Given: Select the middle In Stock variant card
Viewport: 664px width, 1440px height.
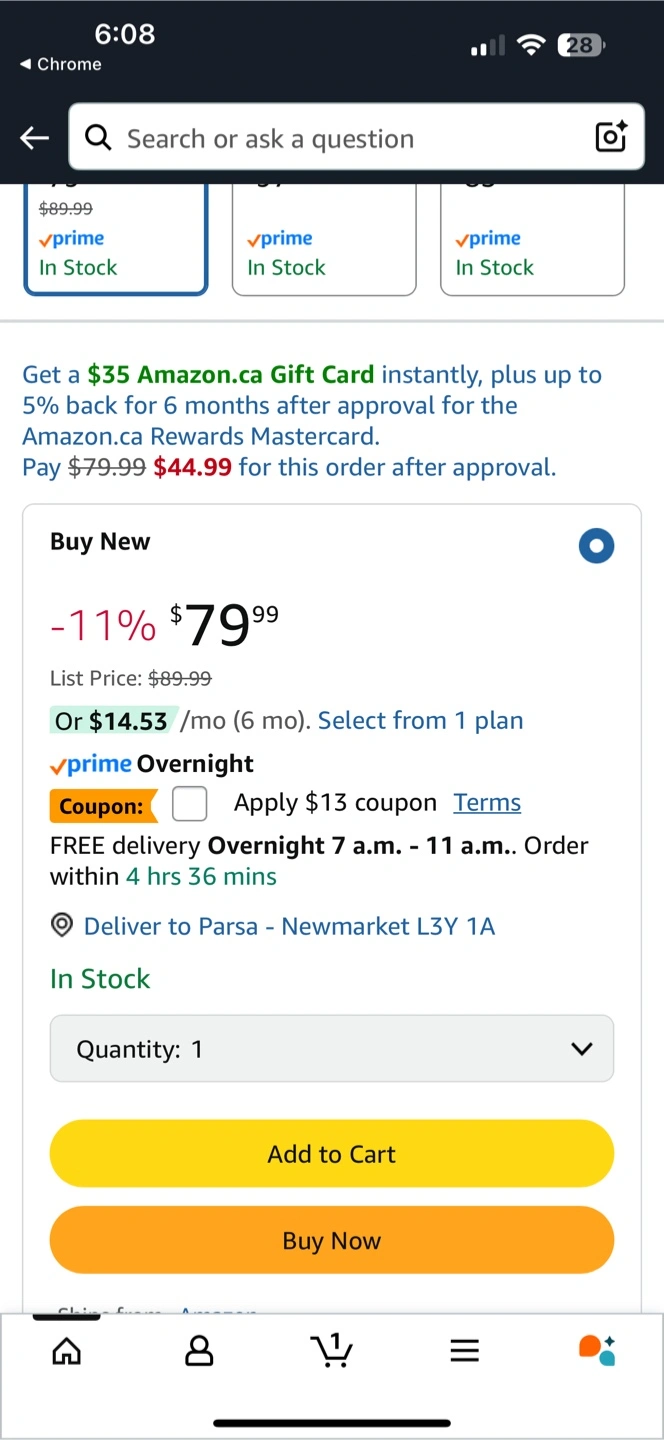Looking at the screenshot, I should pyautogui.click(x=324, y=239).
